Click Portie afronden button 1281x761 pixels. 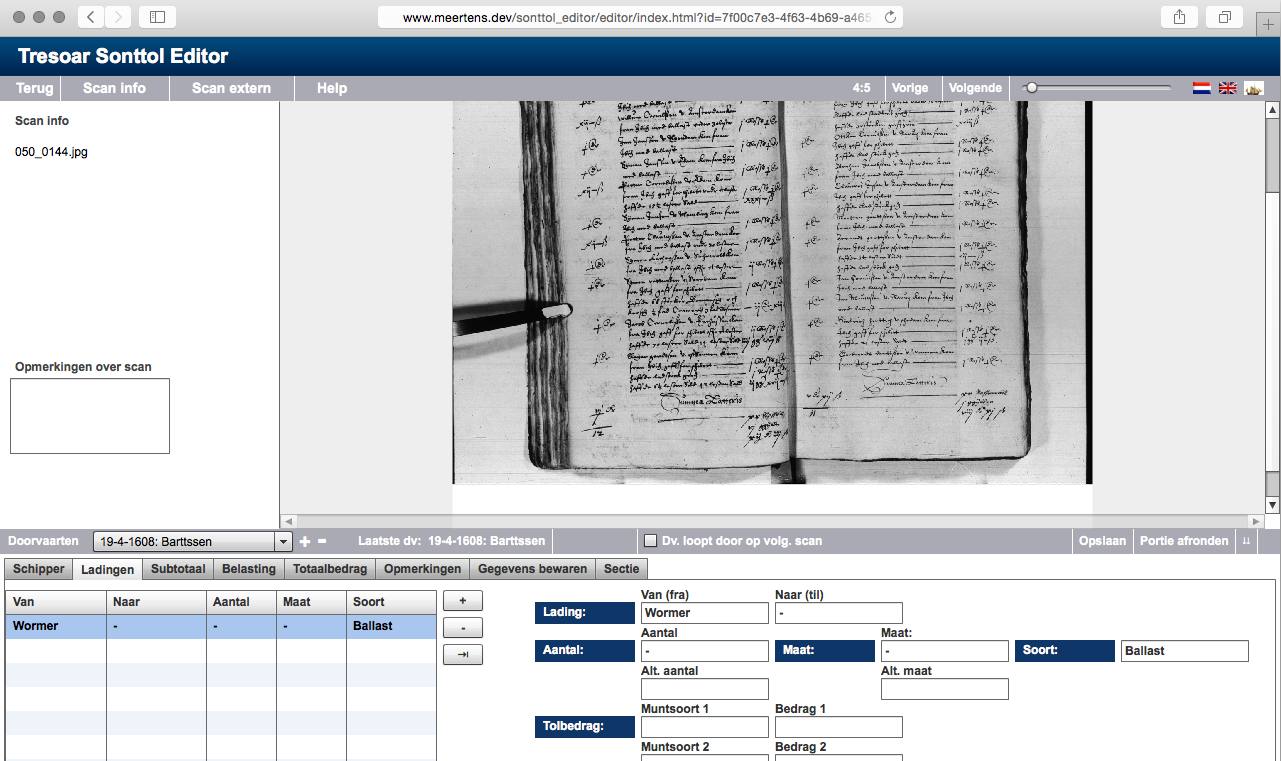click(x=1183, y=541)
